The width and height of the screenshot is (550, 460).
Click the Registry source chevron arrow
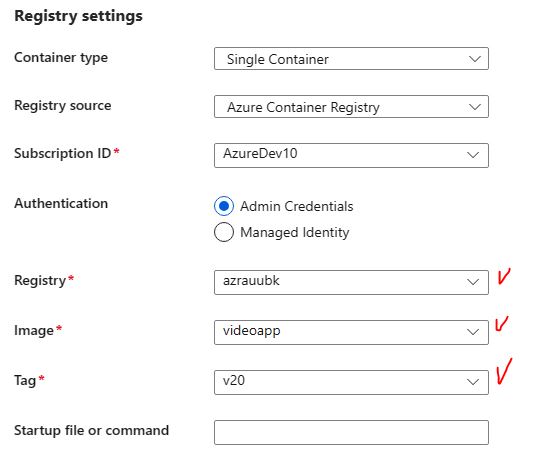(x=475, y=107)
